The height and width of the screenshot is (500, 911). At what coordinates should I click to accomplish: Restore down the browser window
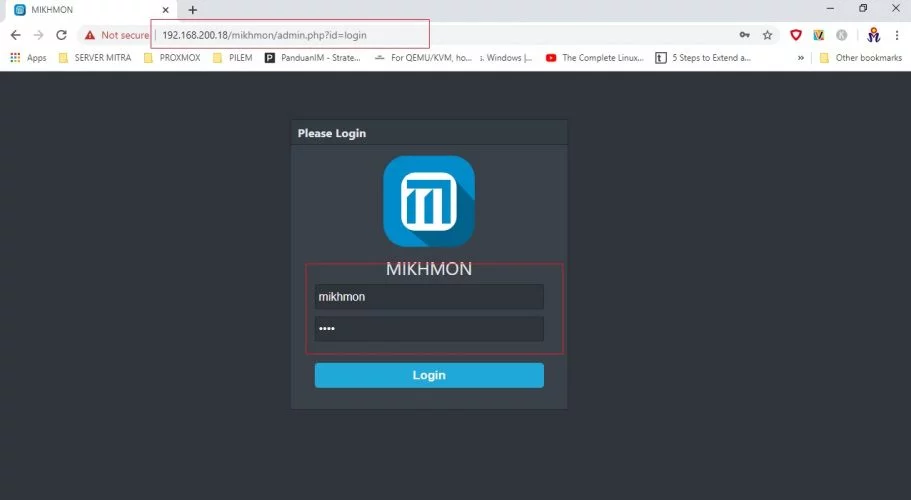point(863,9)
